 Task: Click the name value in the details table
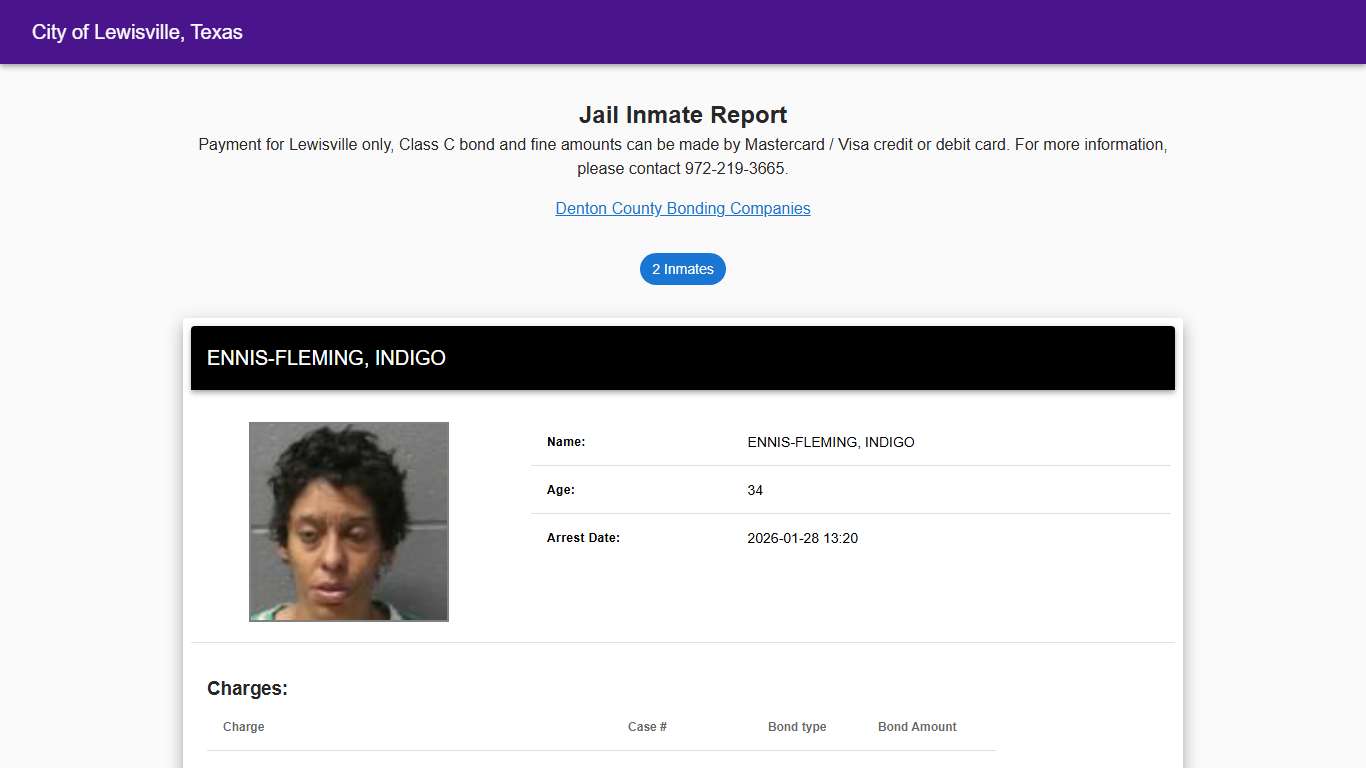[x=831, y=442]
